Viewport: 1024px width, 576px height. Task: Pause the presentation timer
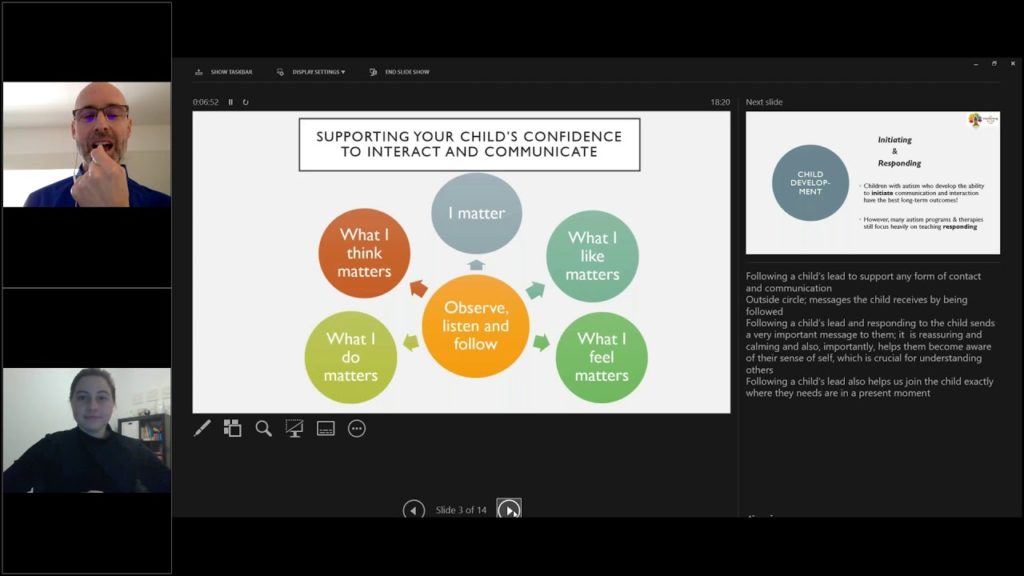coord(231,101)
